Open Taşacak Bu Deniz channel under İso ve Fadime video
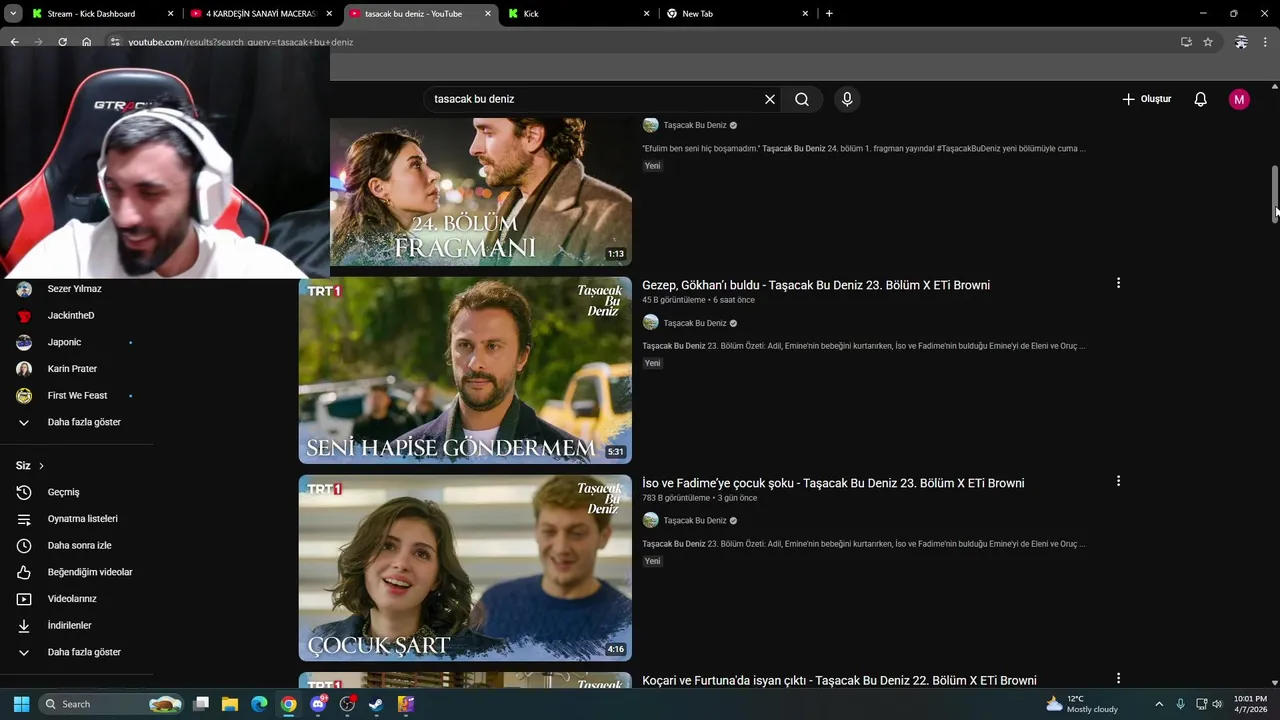Screen dimensions: 1280x720 coord(694,520)
